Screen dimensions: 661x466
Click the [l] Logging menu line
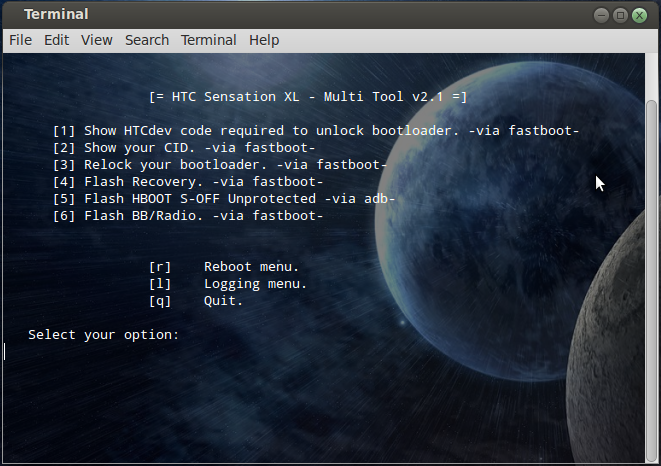[x=228, y=284]
